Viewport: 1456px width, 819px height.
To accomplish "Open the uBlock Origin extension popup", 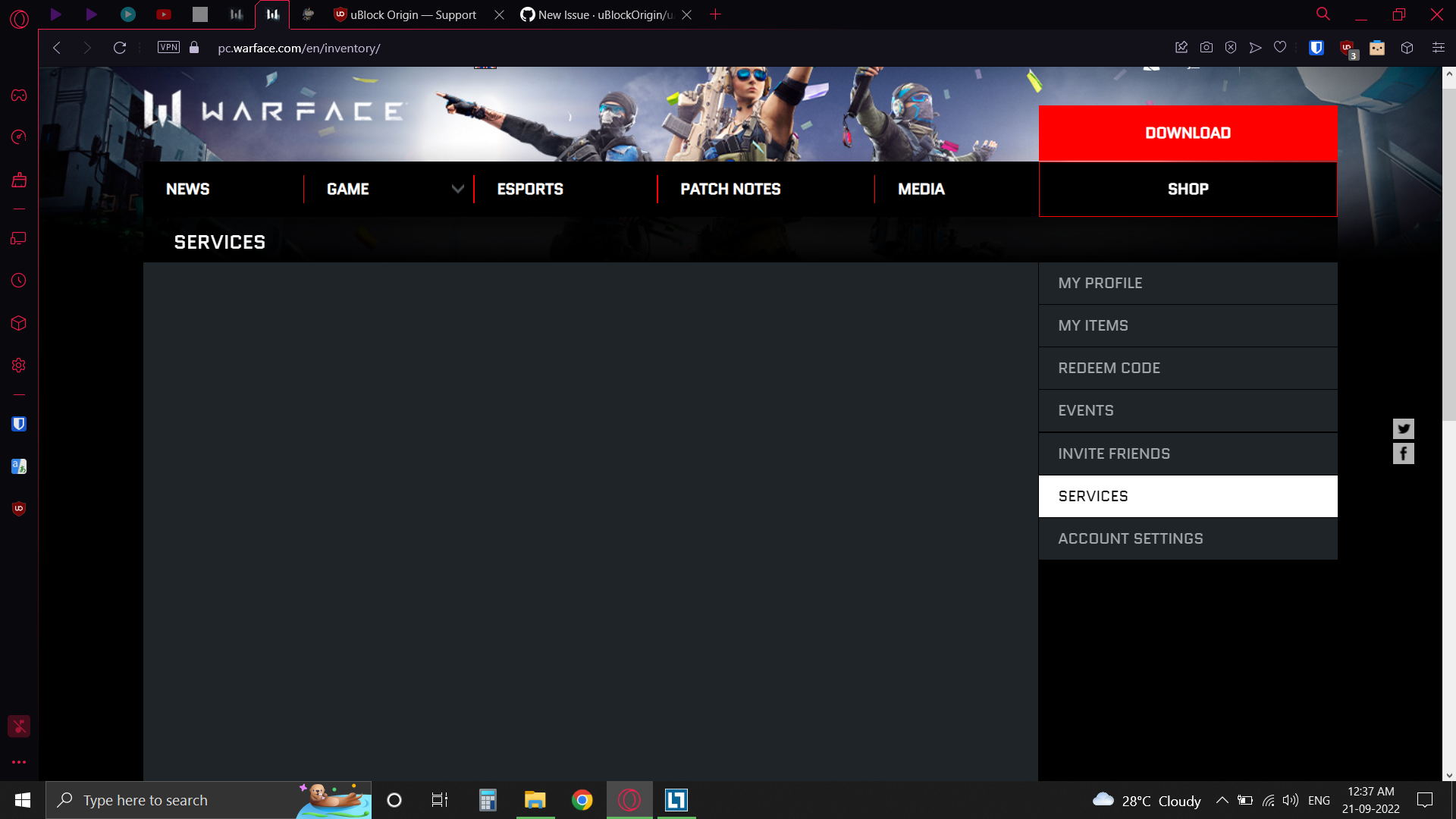I will [x=1348, y=47].
